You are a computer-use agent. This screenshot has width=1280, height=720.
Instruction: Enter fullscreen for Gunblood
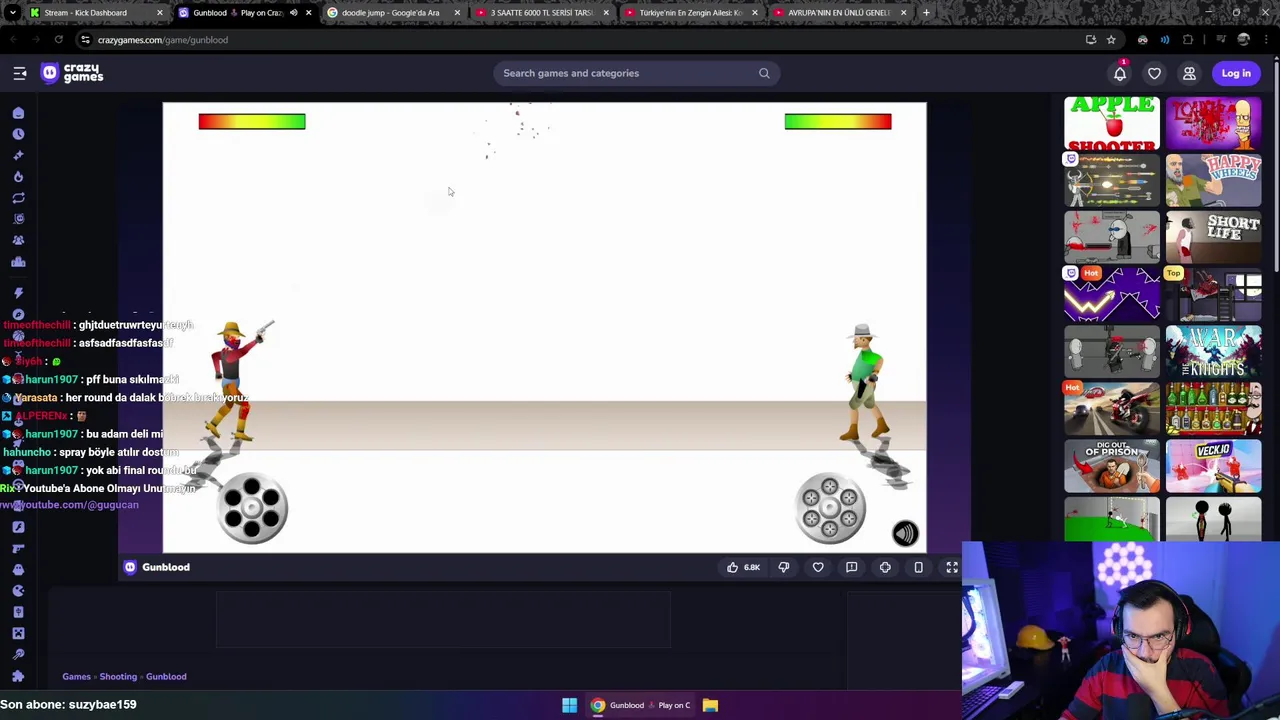coord(952,567)
